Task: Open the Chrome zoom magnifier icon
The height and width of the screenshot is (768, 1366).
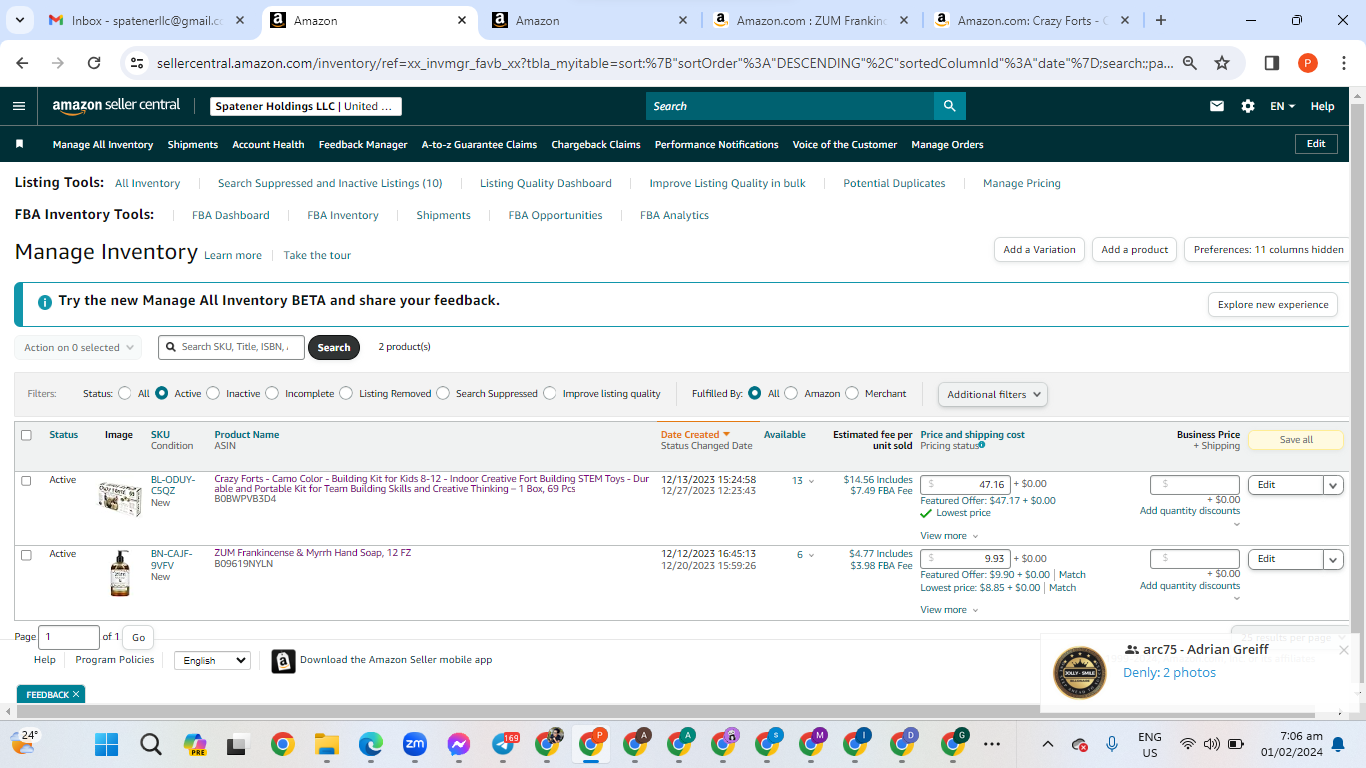Action: pyautogui.click(x=1190, y=63)
